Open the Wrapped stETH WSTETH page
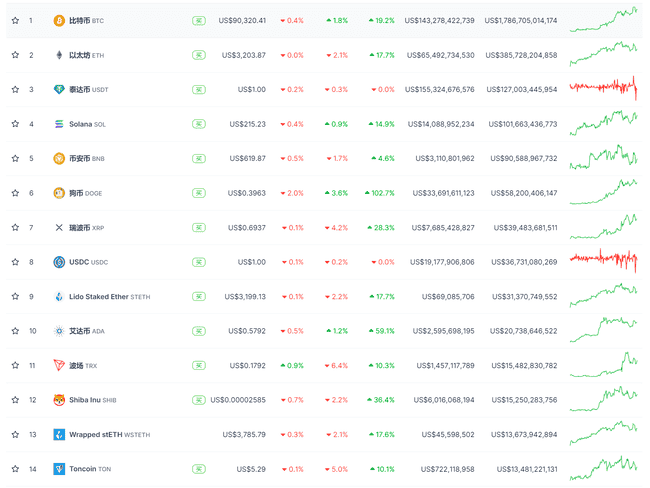The height and width of the screenshot is (488, 650). point(109,435)
